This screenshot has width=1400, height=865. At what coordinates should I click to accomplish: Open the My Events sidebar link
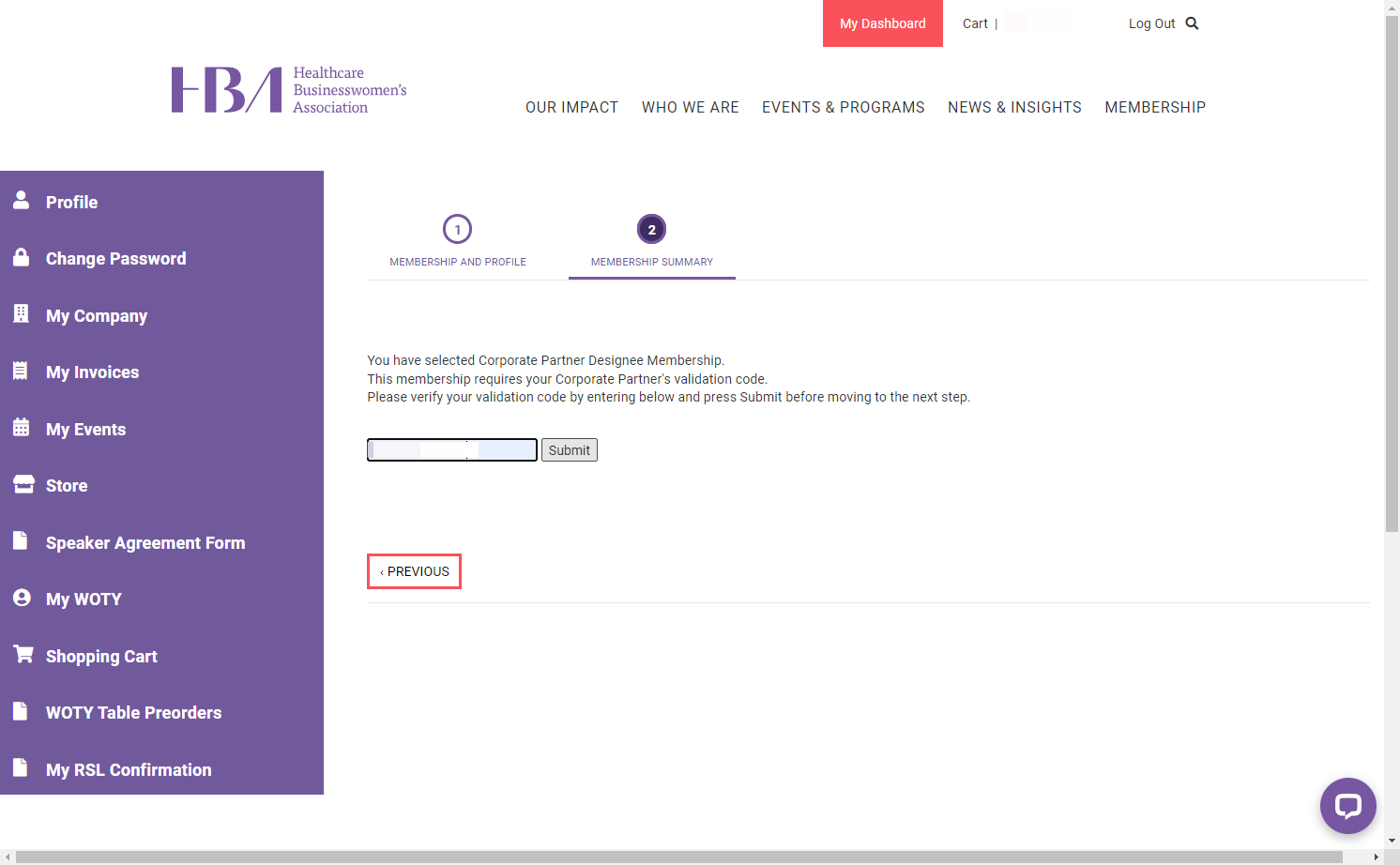click(85, 430)
